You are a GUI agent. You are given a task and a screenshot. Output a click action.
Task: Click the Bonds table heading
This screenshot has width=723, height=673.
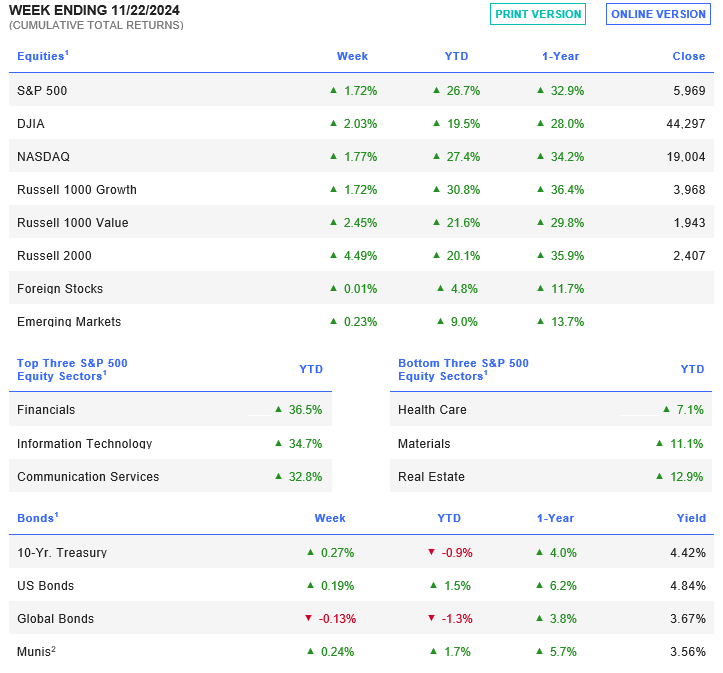pyautogui.click(x=37, y=518)
